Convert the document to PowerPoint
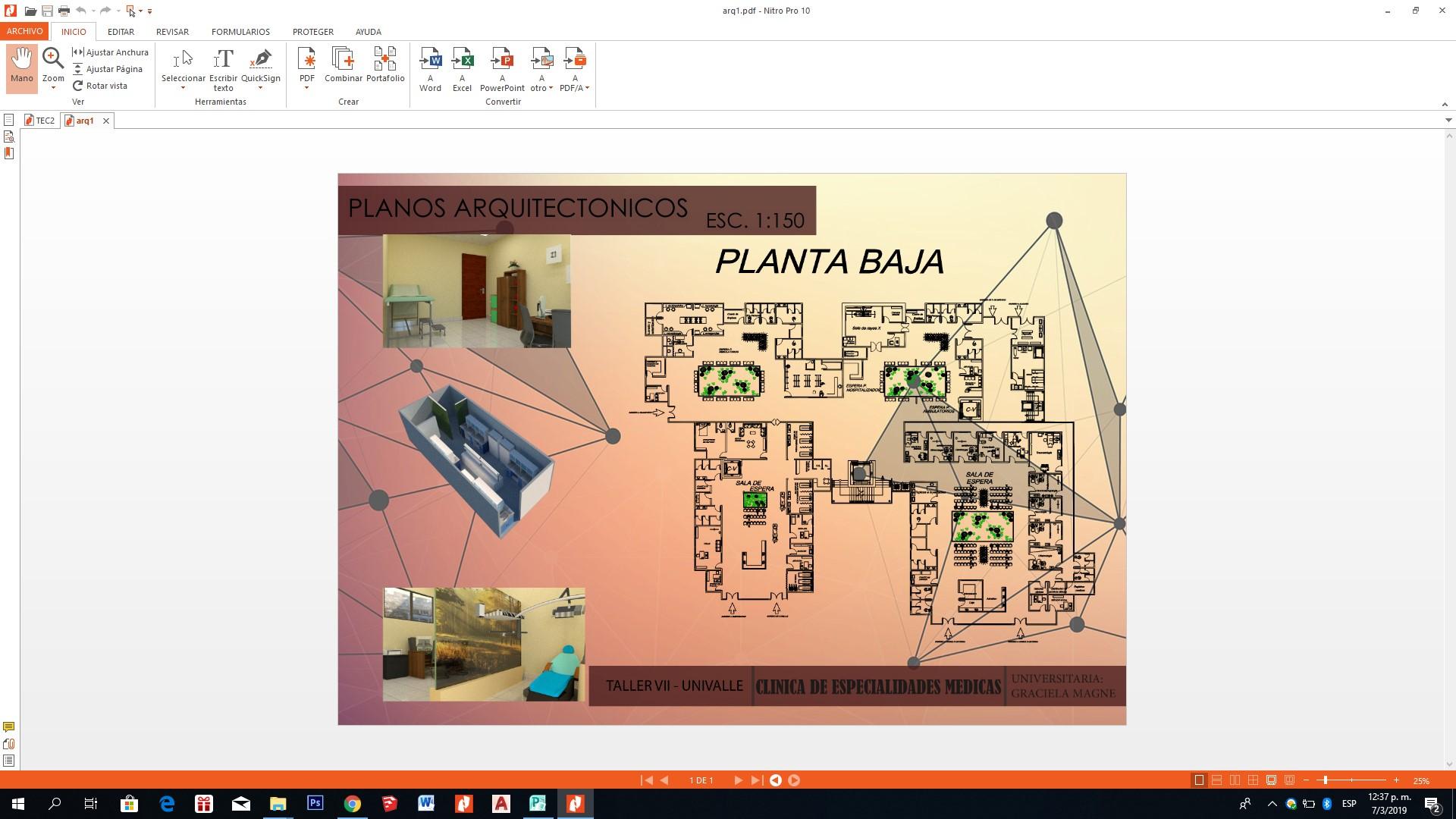Viewport: 1456px width, 819px height. [502, 68]
